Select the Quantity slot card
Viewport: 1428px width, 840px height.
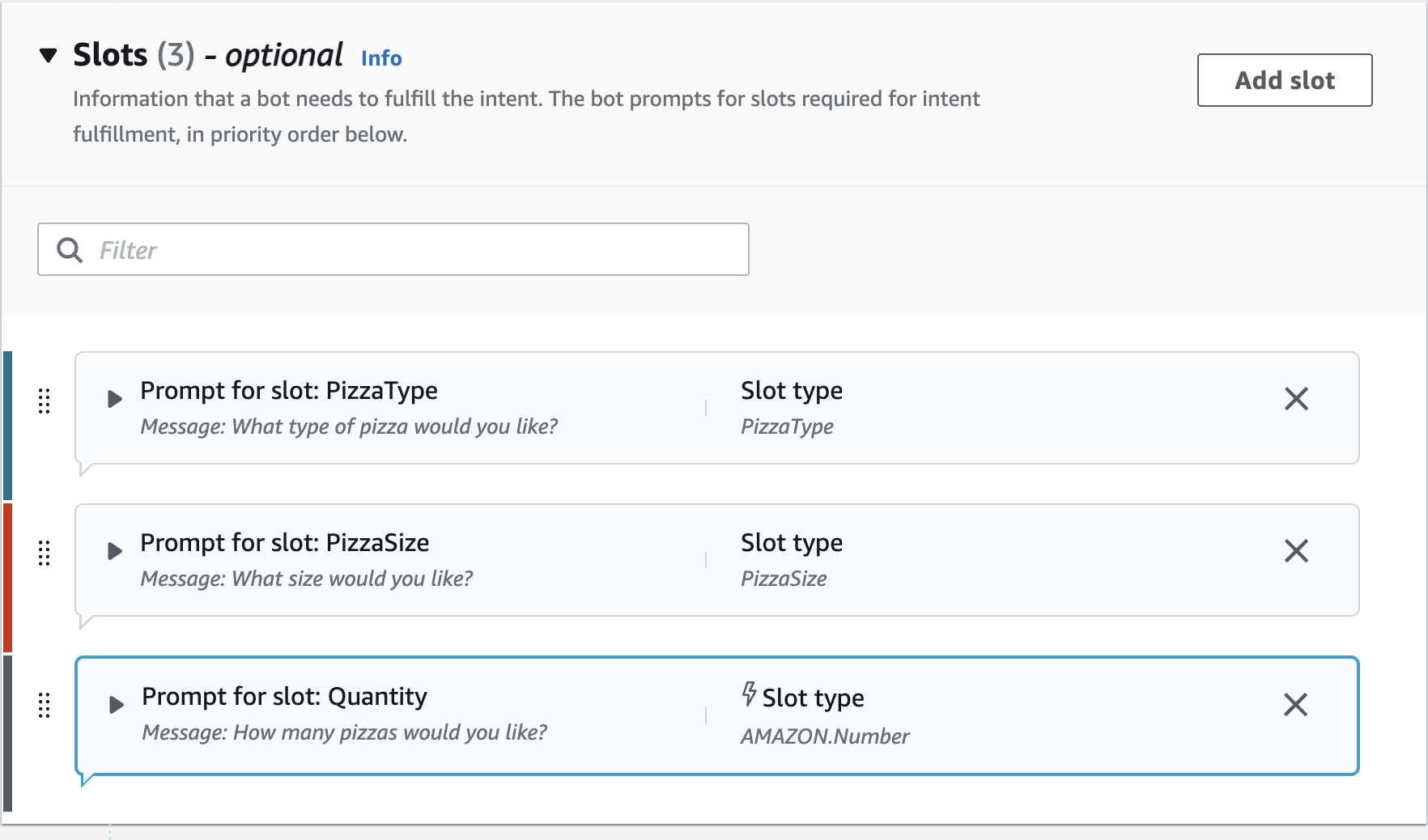click(x=1052, y=716)
